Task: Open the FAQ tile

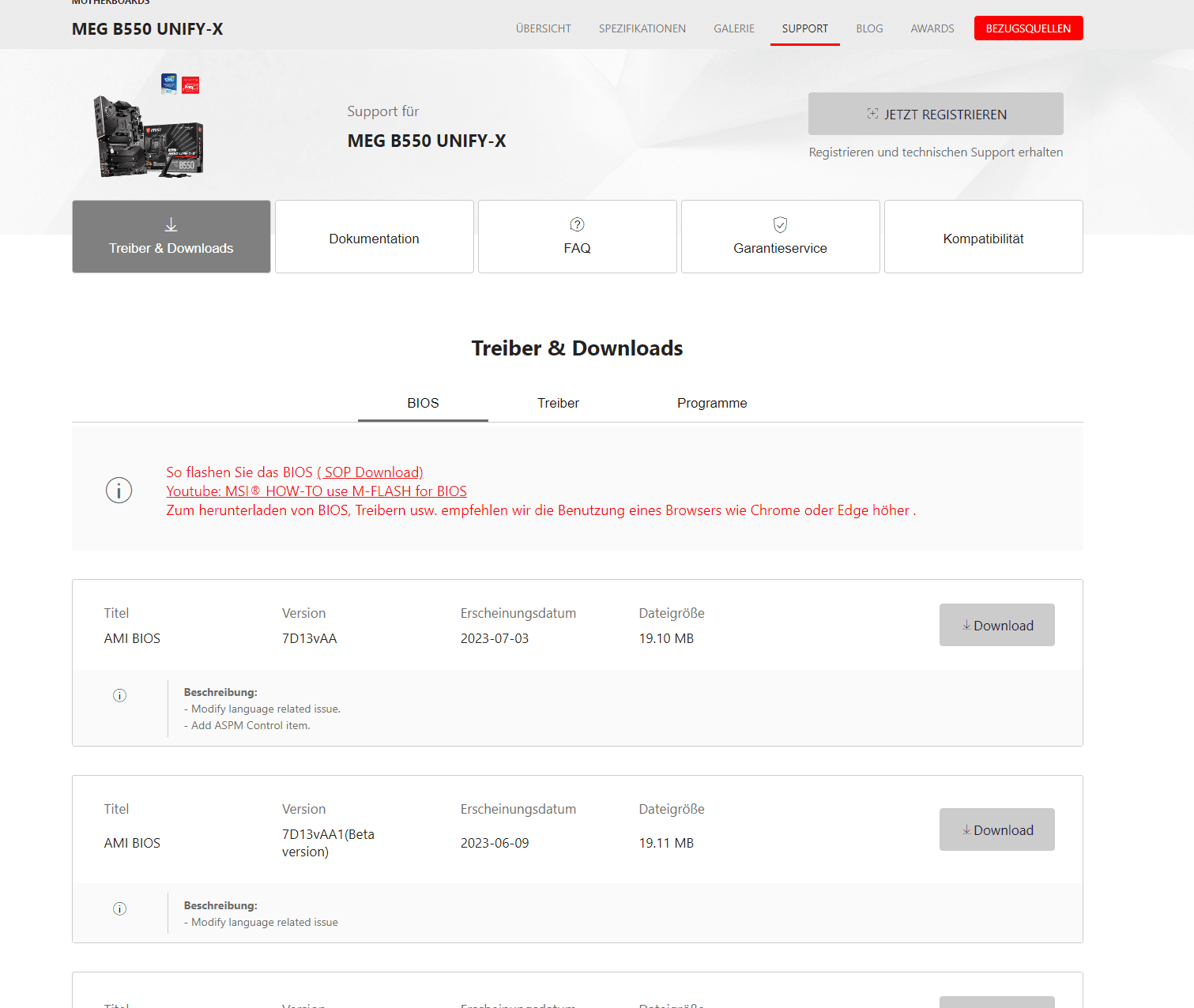Action: coord(578,236)
